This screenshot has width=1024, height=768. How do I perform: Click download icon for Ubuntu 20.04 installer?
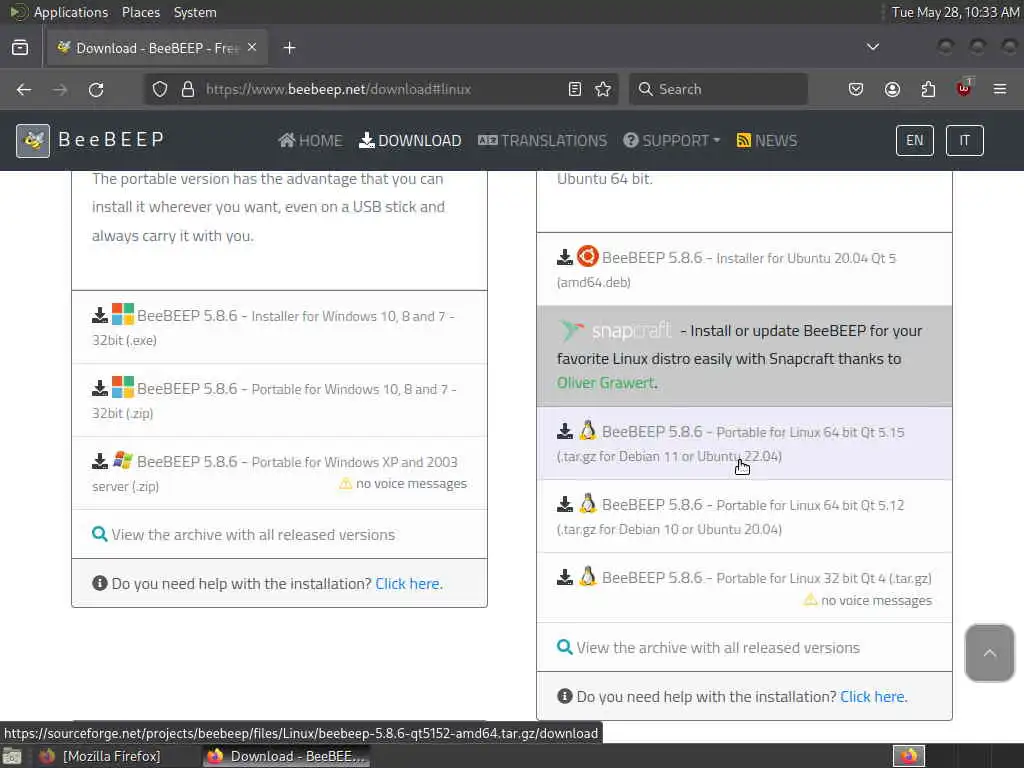(x=565, y=257)
